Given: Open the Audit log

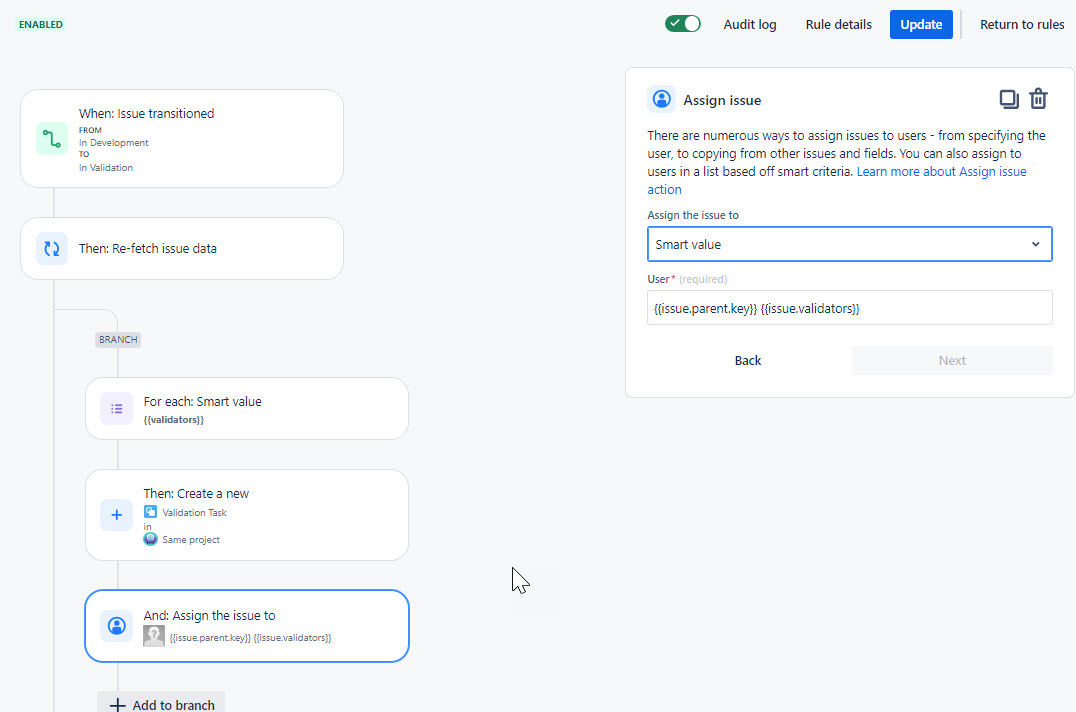Looking at the screenshot, I should coord(749,25).
